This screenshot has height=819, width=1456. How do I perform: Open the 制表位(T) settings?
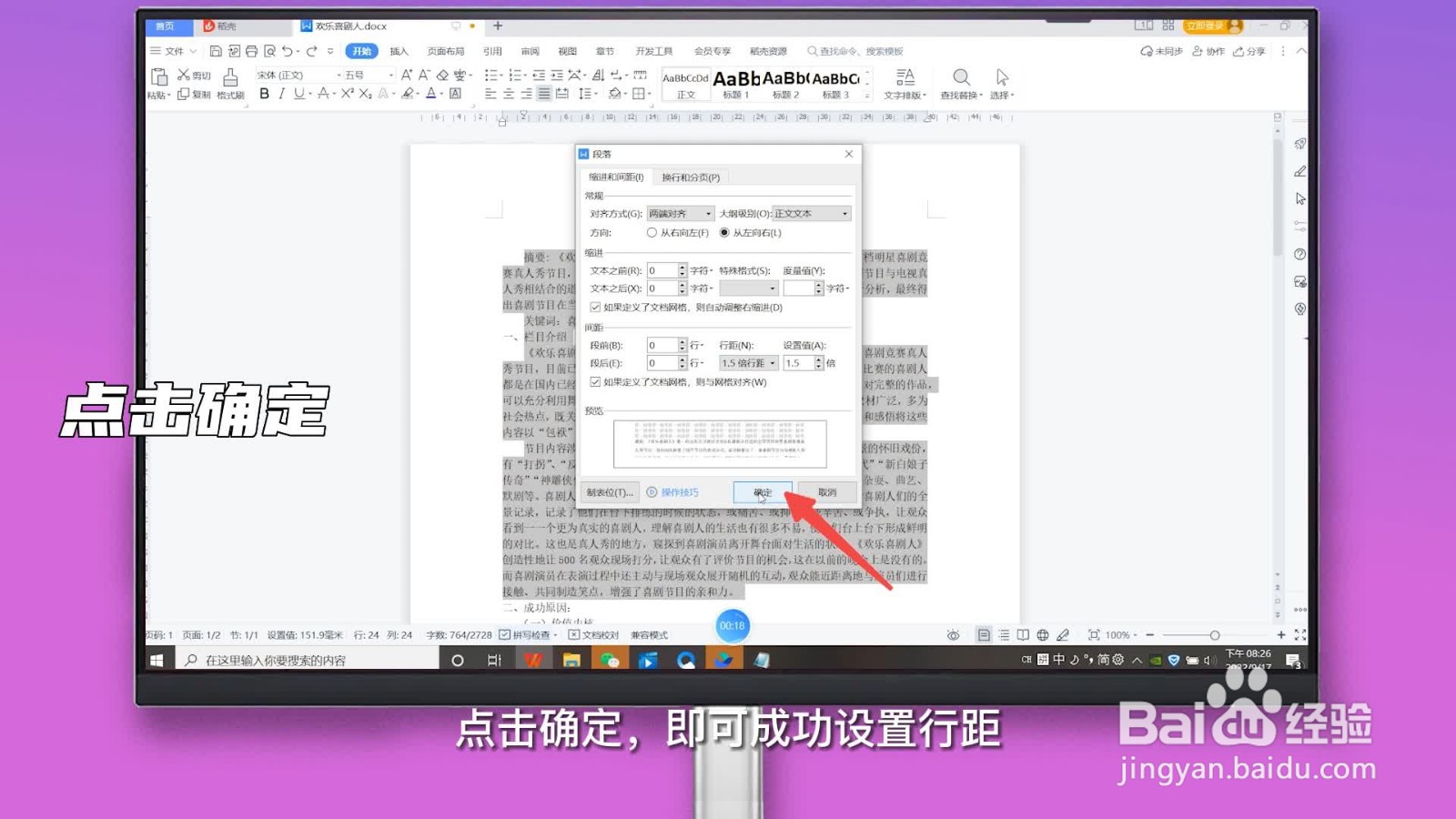point(608,491)
